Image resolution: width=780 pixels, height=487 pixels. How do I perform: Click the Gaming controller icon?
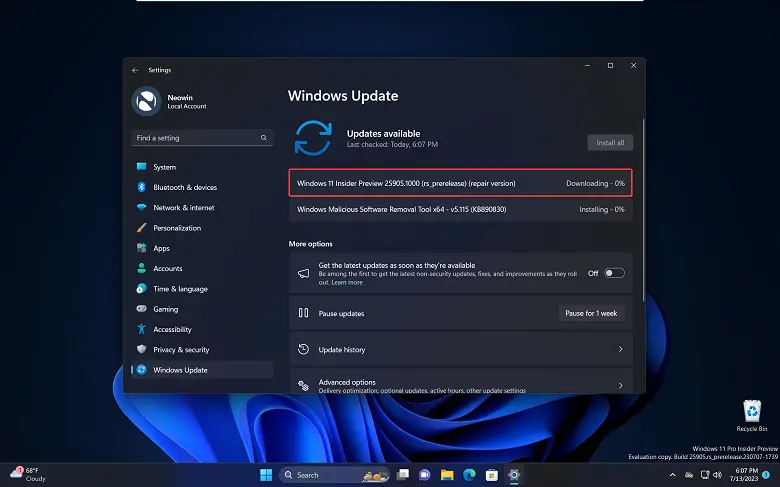pyautogui.click(x=141, y=308)
